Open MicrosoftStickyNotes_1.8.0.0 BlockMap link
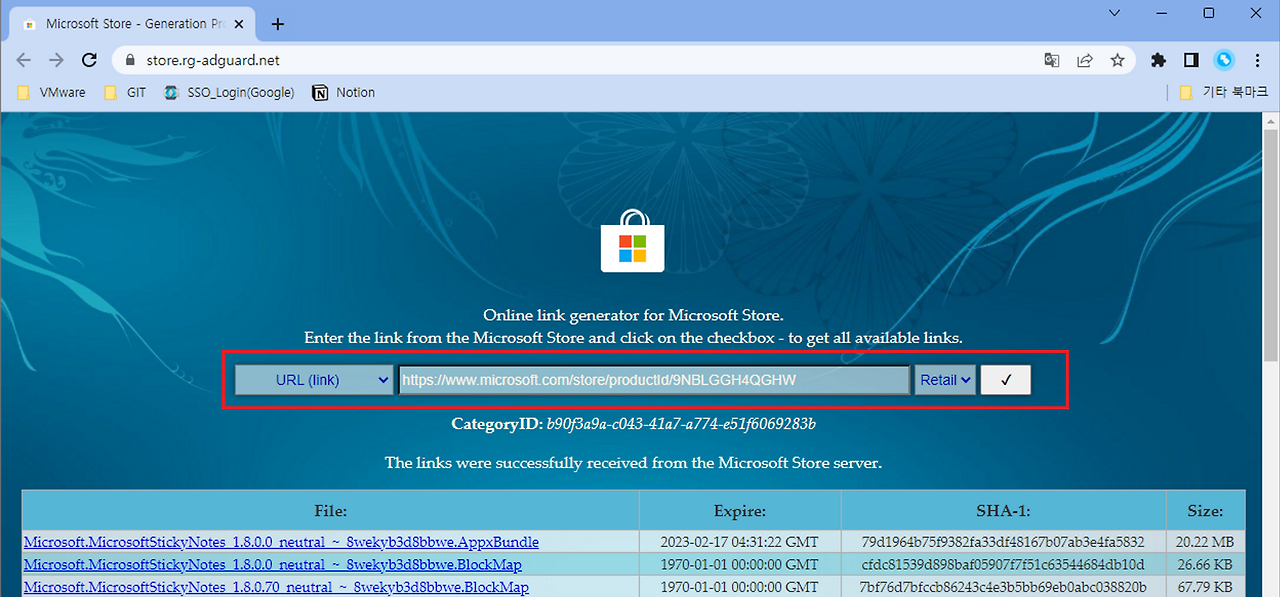 tap(272, 565)
